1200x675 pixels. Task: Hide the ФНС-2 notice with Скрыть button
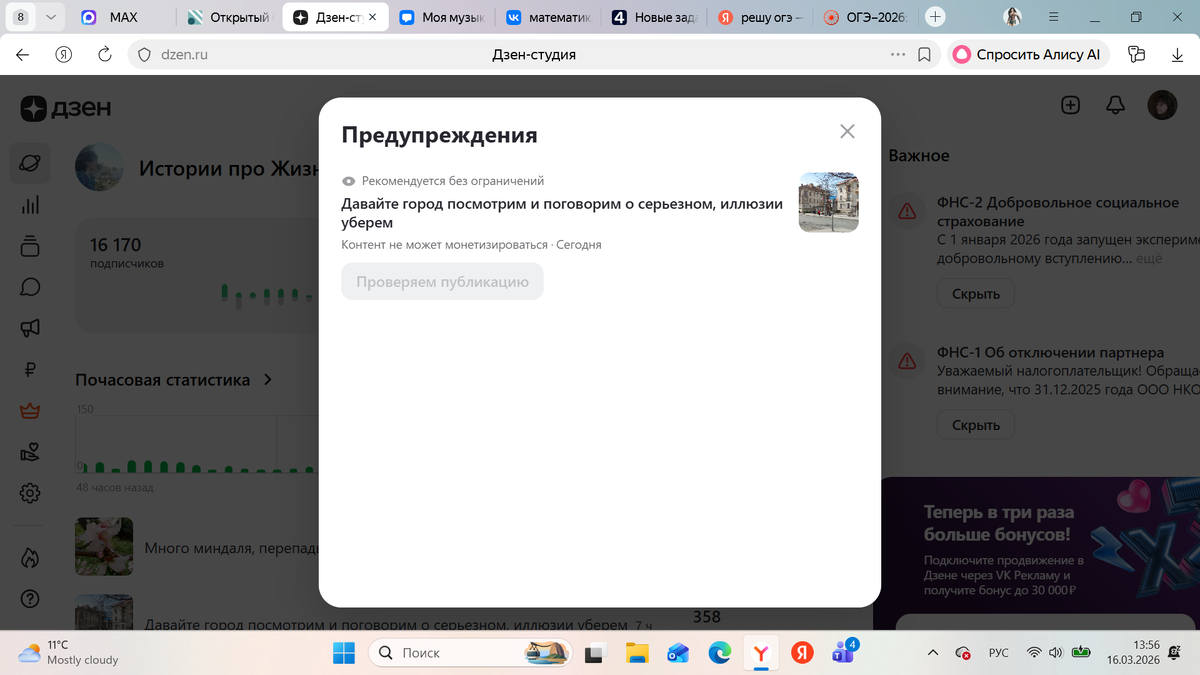coord(975,293)
